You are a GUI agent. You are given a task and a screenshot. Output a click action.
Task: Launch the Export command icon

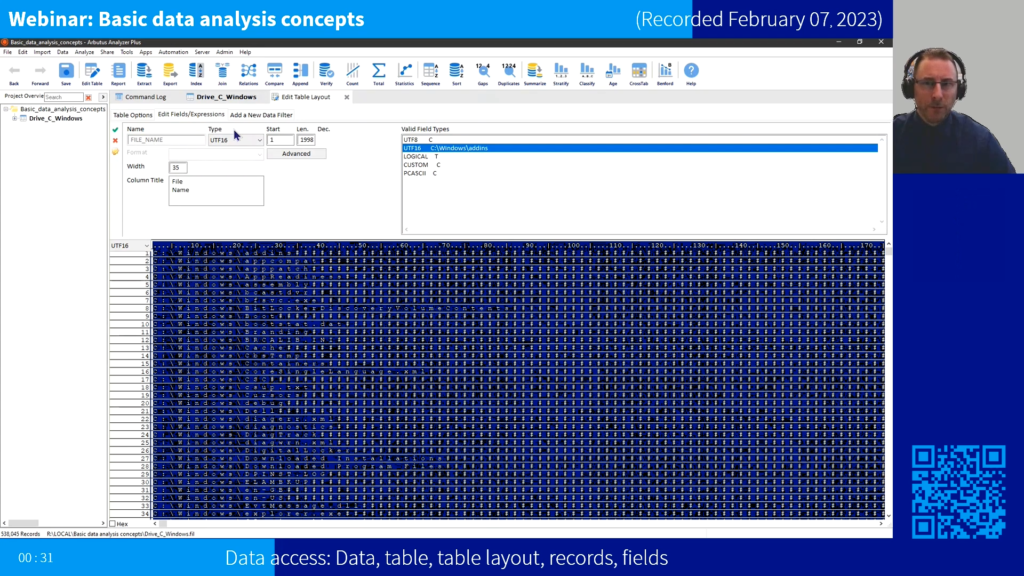tap(170, 74)
